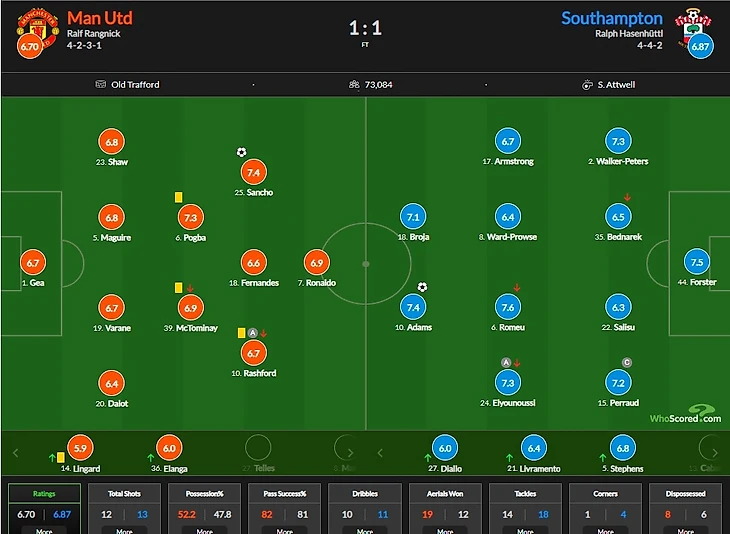Click Ronaldo's 6.9 rating circle
The image size is (730, 534).
tap(317, 262)
